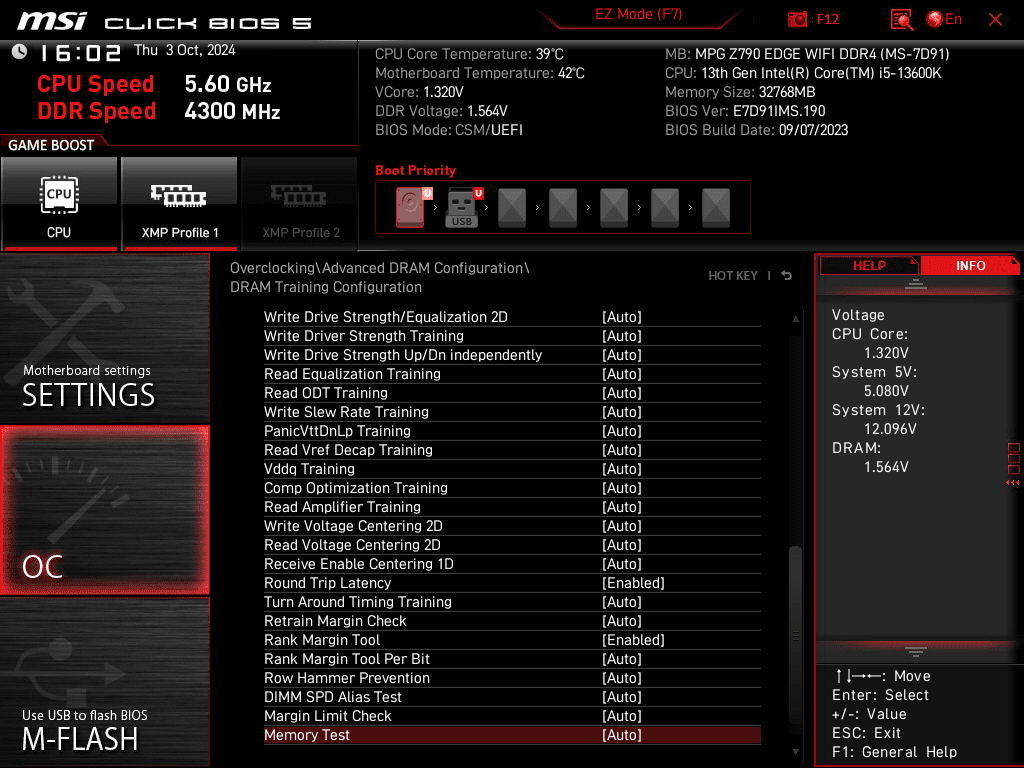1024x768 pixels.
Task: Select DIMM SPD Alias Test row
Action: 512,697
